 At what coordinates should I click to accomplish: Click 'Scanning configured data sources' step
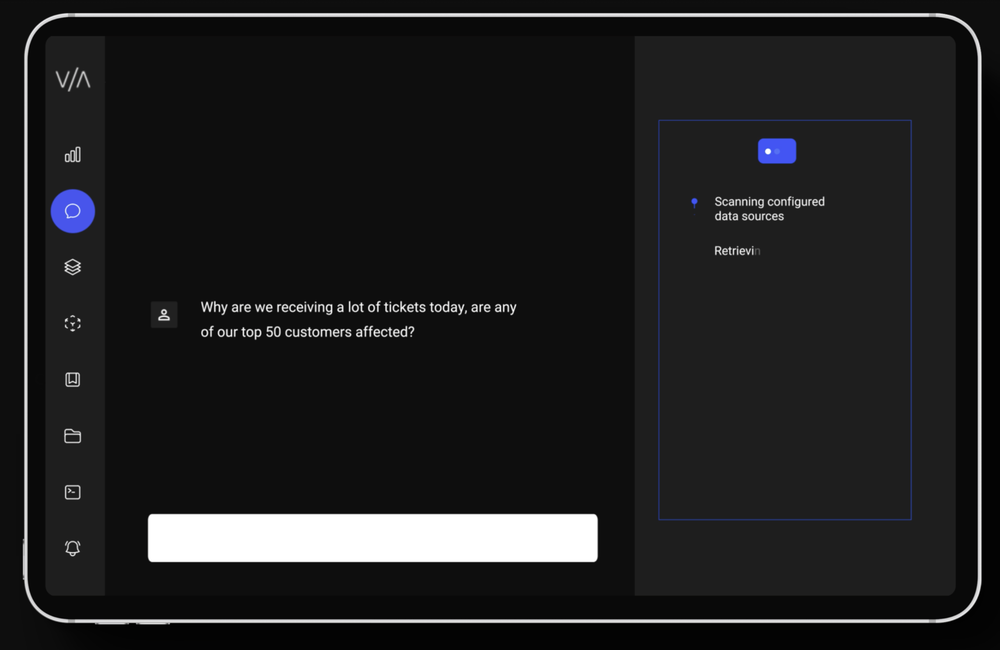coord(769,209)
